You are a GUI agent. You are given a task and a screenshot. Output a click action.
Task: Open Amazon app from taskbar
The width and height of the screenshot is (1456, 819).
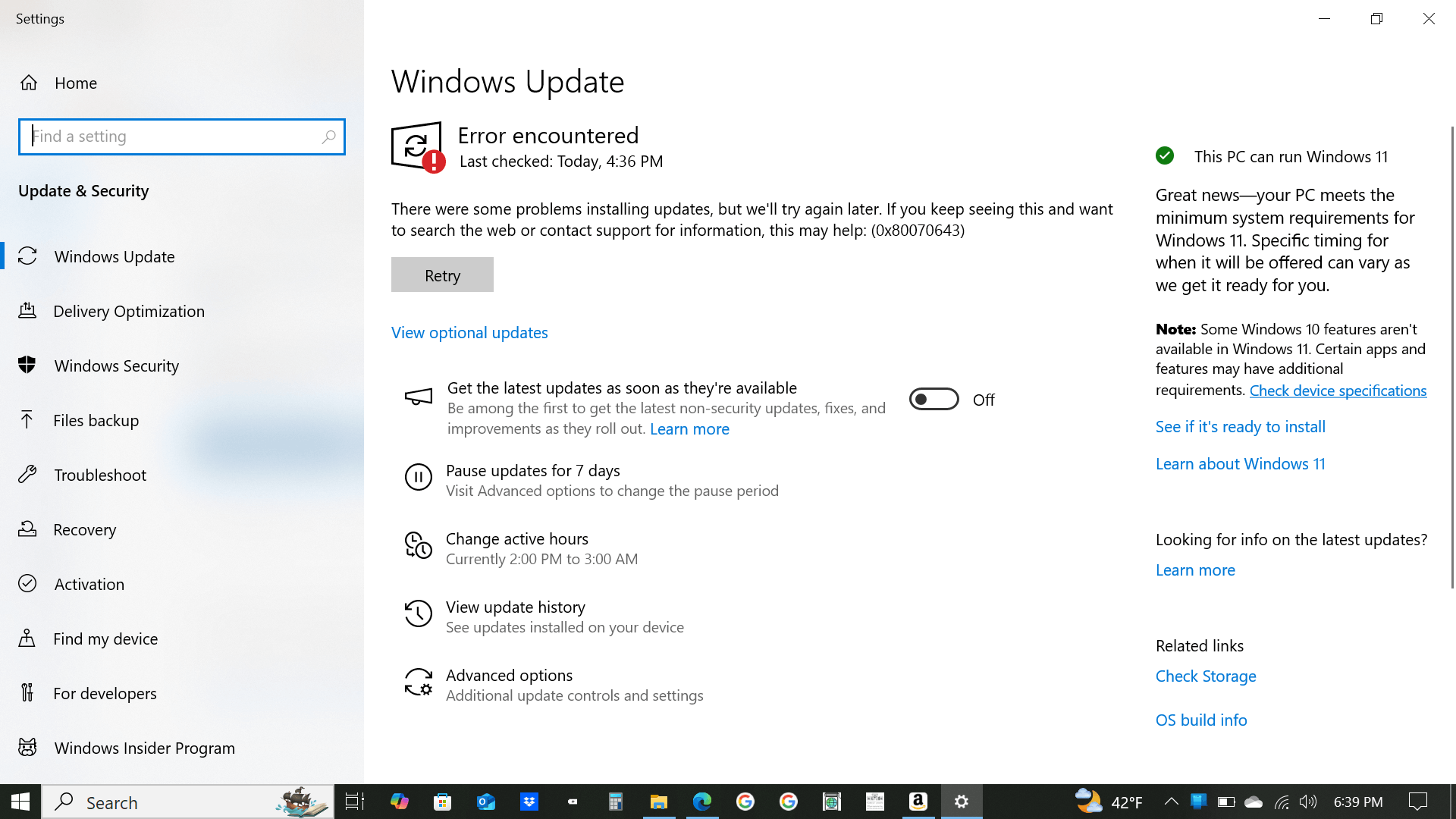[x=918, y=802]
